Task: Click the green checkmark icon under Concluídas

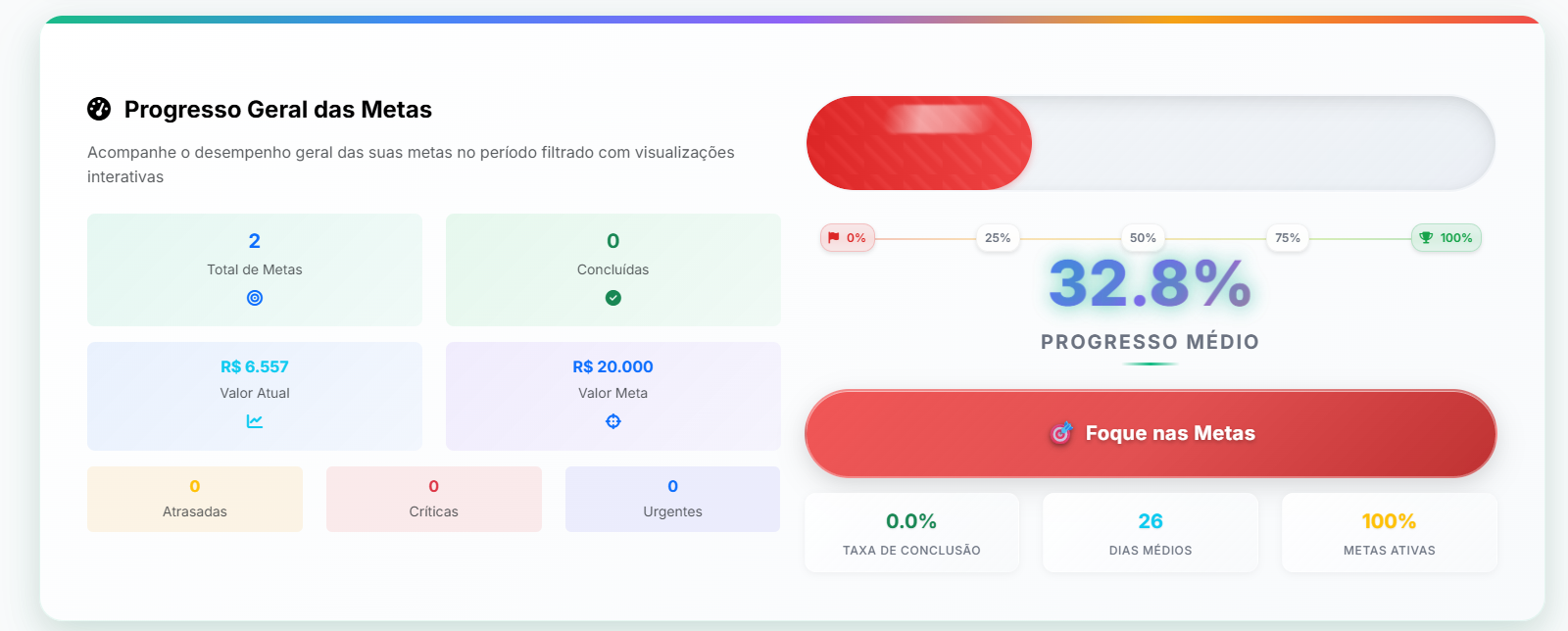Action: click(613, 298)
